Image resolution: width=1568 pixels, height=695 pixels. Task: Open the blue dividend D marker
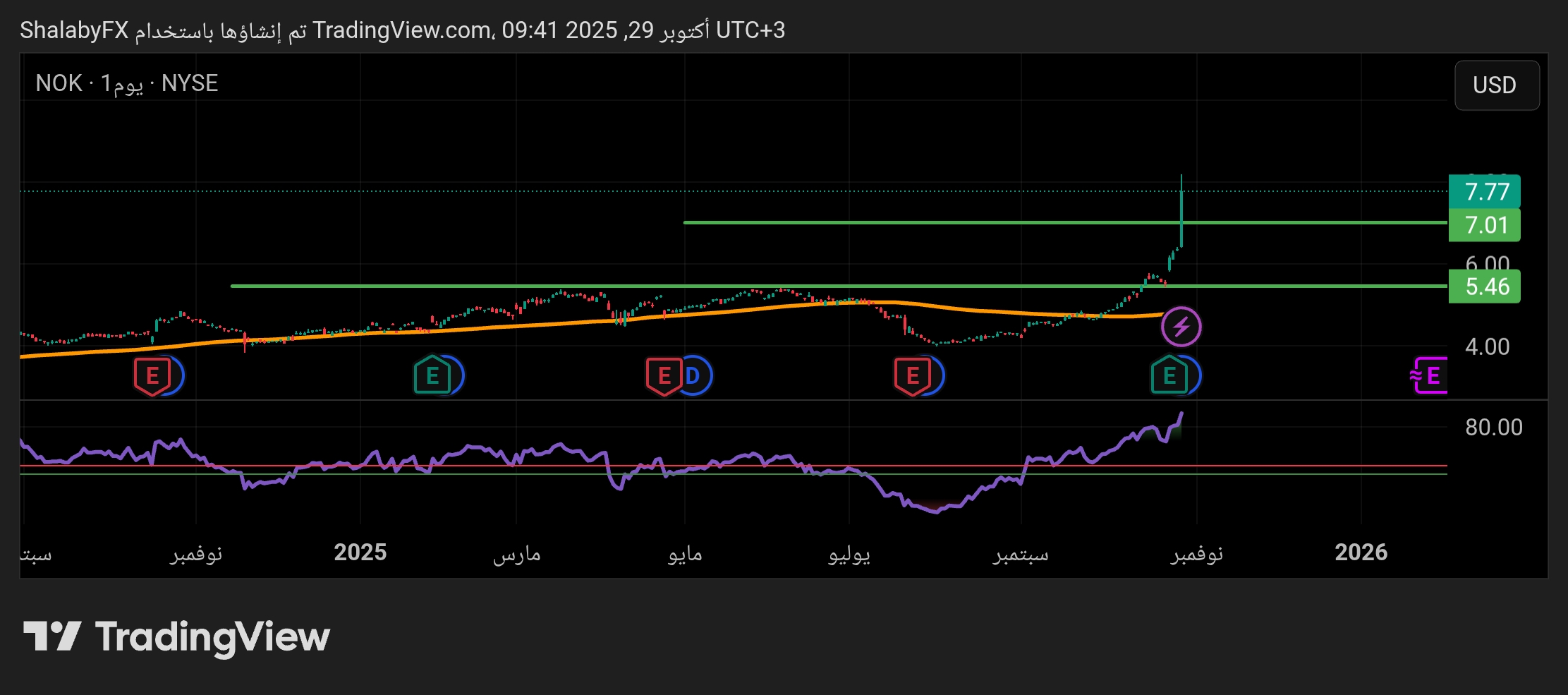[694, 375]
